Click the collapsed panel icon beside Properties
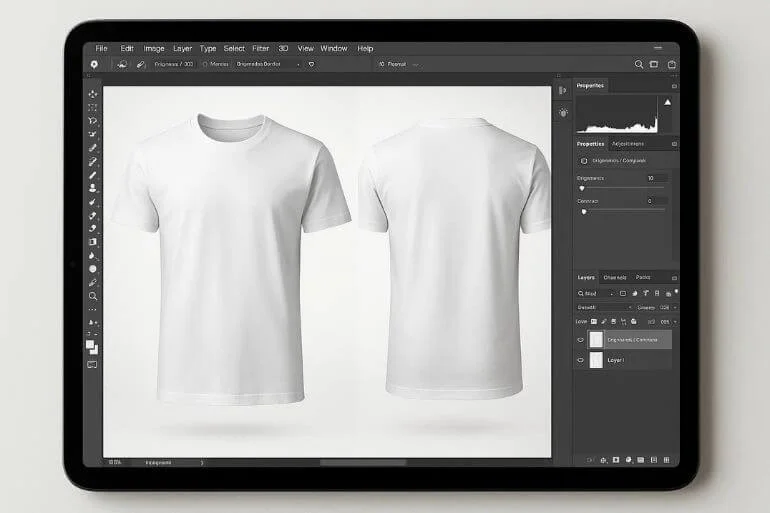The height and width of the screenshot is (513, 770). [563, 90]
